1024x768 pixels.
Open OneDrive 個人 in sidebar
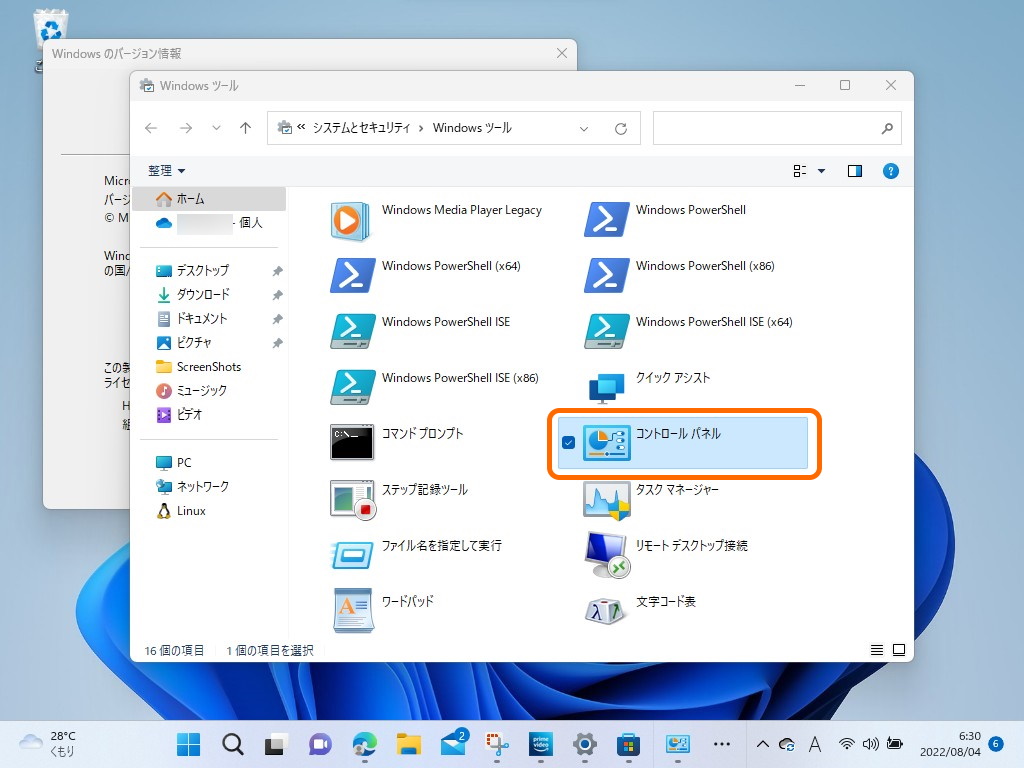209,223
